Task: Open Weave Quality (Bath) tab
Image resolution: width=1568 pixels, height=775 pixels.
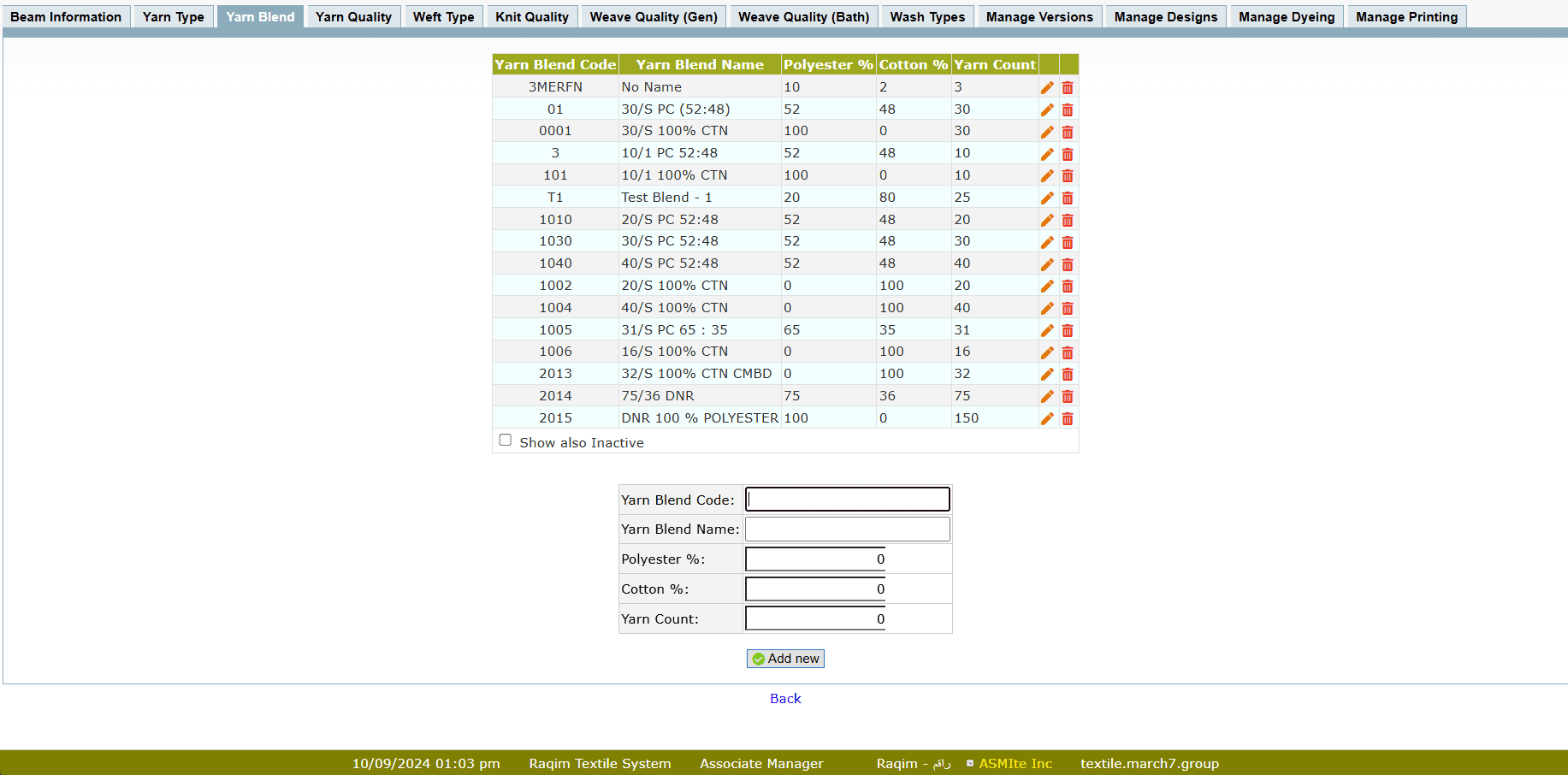Action: point(803,17)
